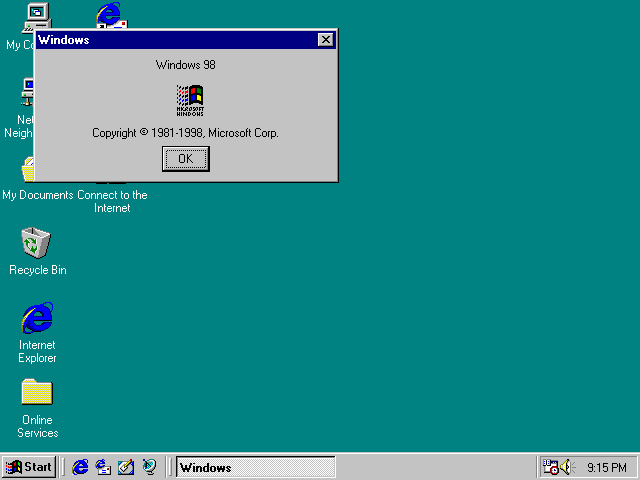The height and width of the screenshot is (480, 640).
Task: Click the 9:15 PM taskbar clock
Action: point(607,467)
